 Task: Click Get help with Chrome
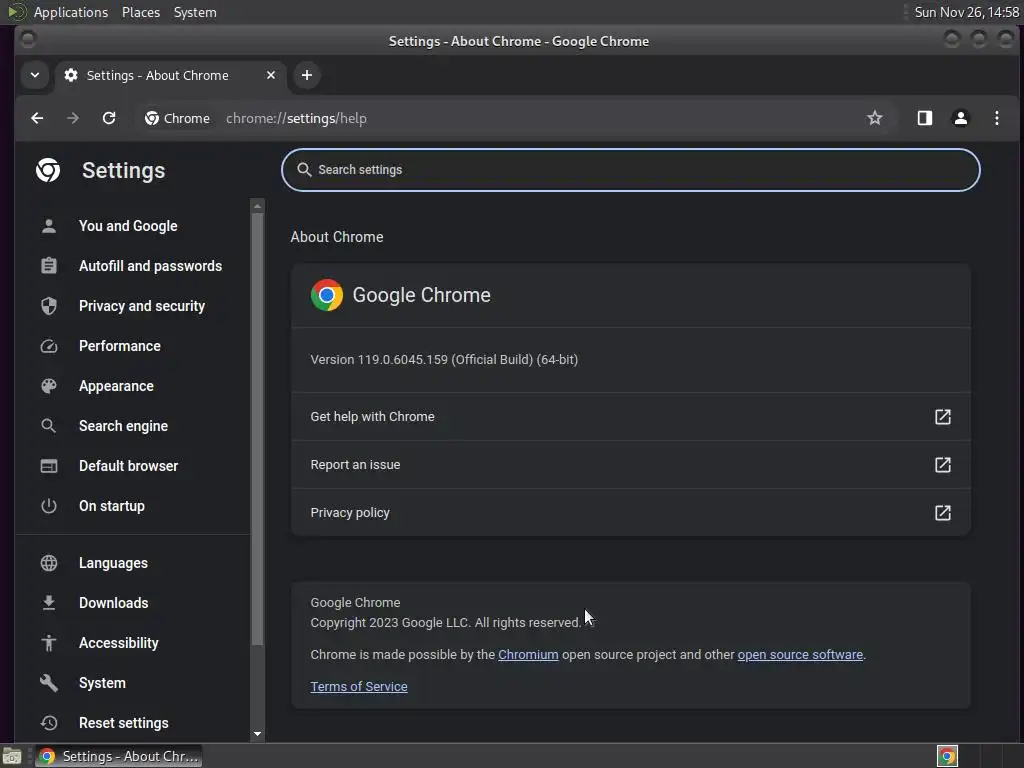coord(631,417)
